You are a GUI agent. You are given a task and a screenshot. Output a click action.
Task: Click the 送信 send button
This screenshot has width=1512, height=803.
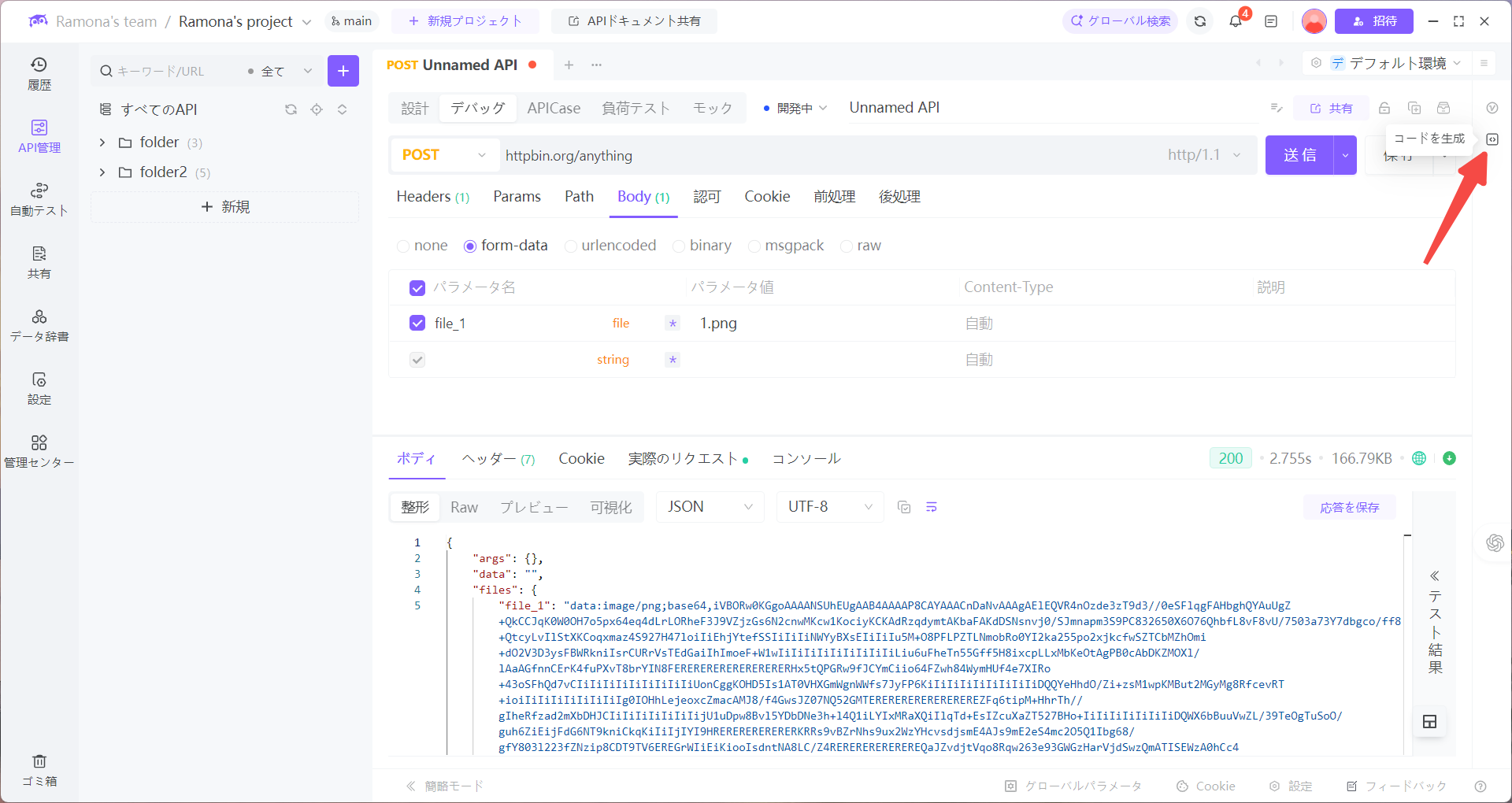pos(1301,155)
